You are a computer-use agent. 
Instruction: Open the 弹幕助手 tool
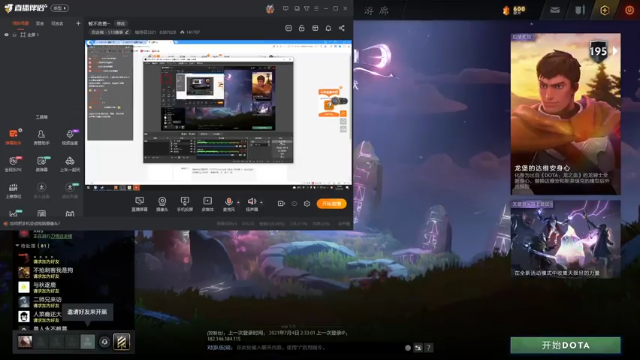13,137
